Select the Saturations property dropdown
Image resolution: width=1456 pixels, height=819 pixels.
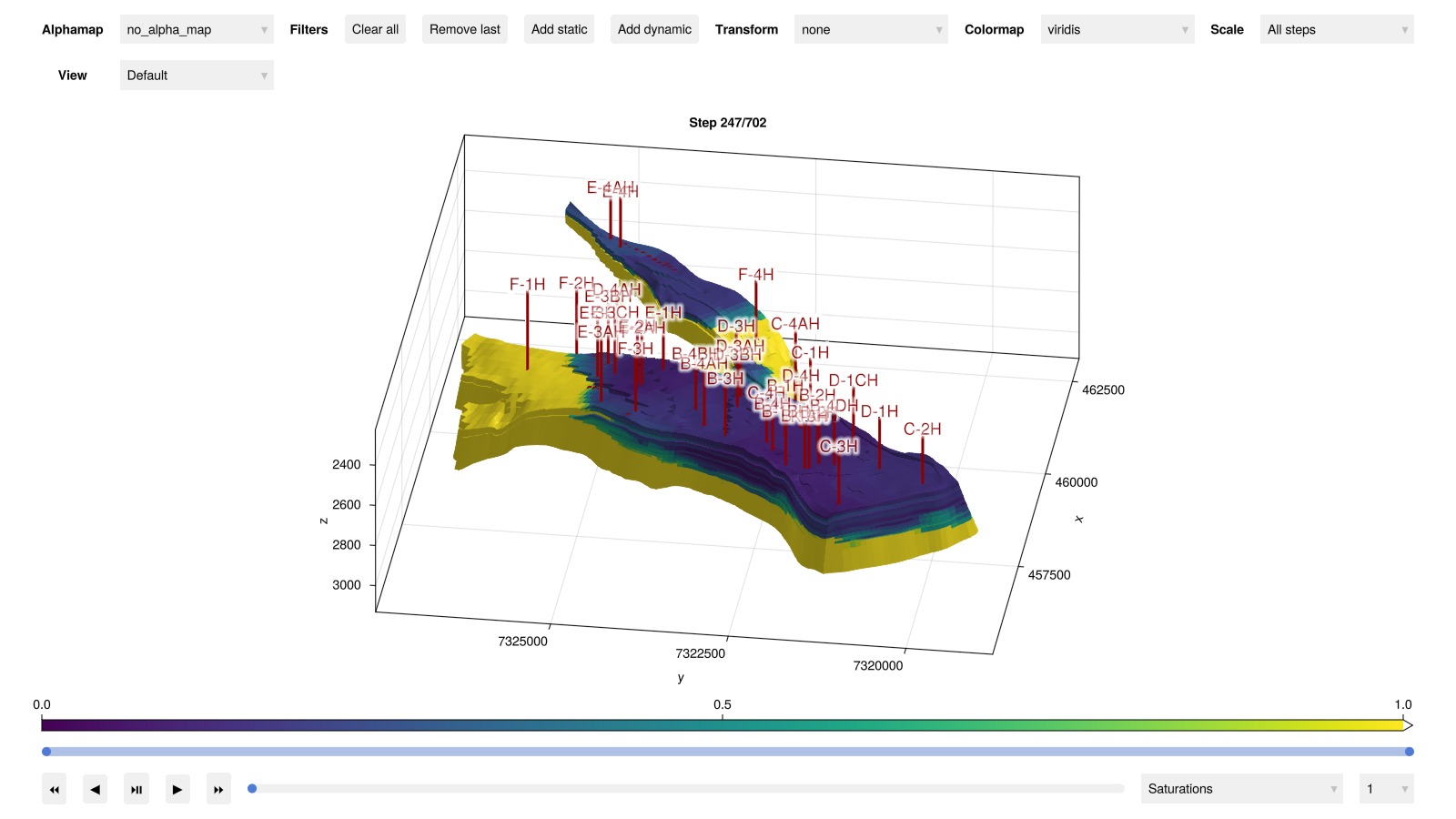pyautogui.click(x=1241, y=789)
